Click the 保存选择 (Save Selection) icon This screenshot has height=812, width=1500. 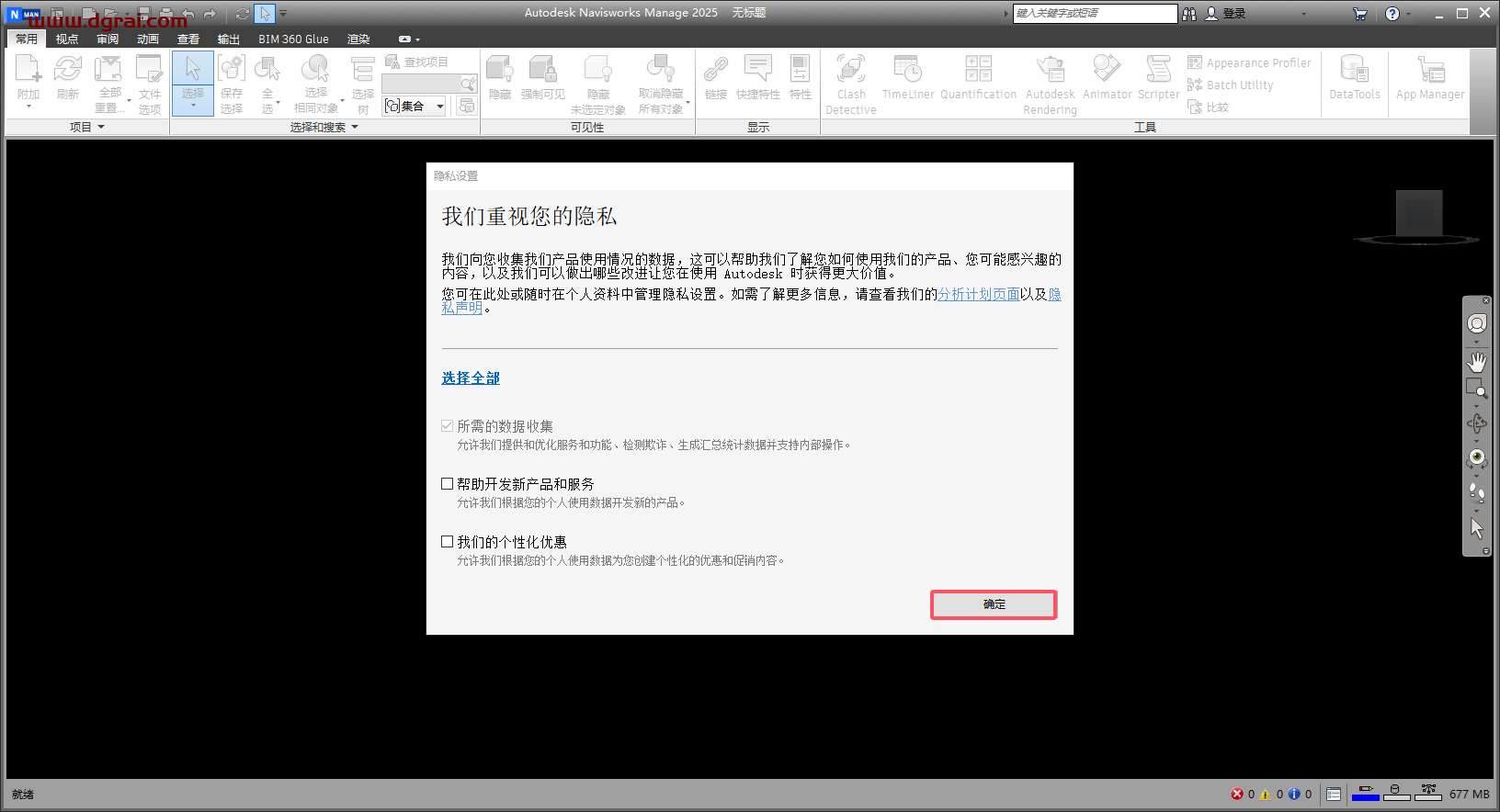coord(232,70)
